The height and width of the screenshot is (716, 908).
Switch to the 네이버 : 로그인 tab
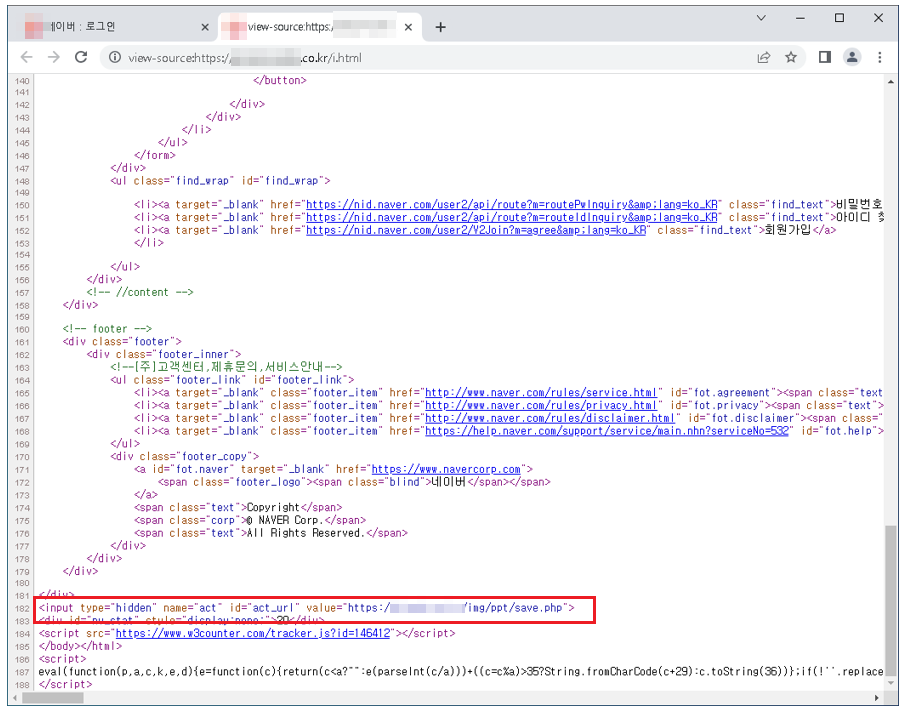click(x=116, y=27)
